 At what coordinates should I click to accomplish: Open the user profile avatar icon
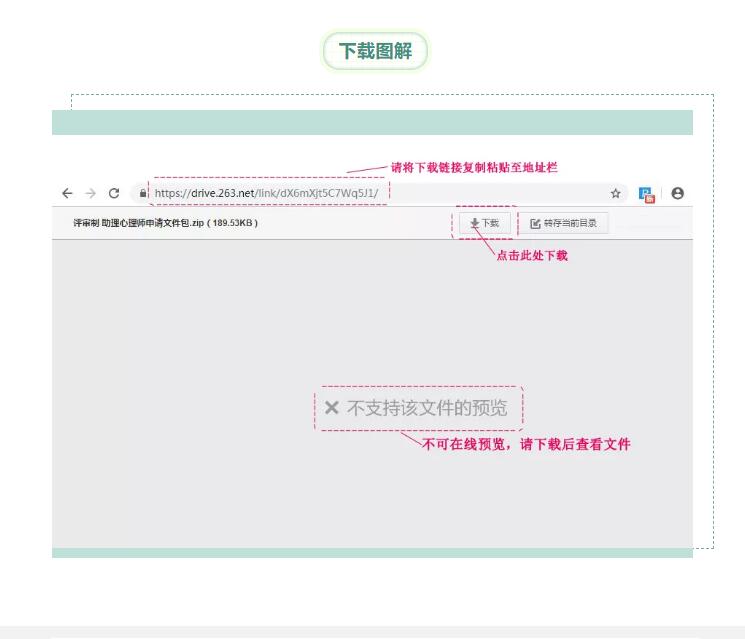[678, 193]
